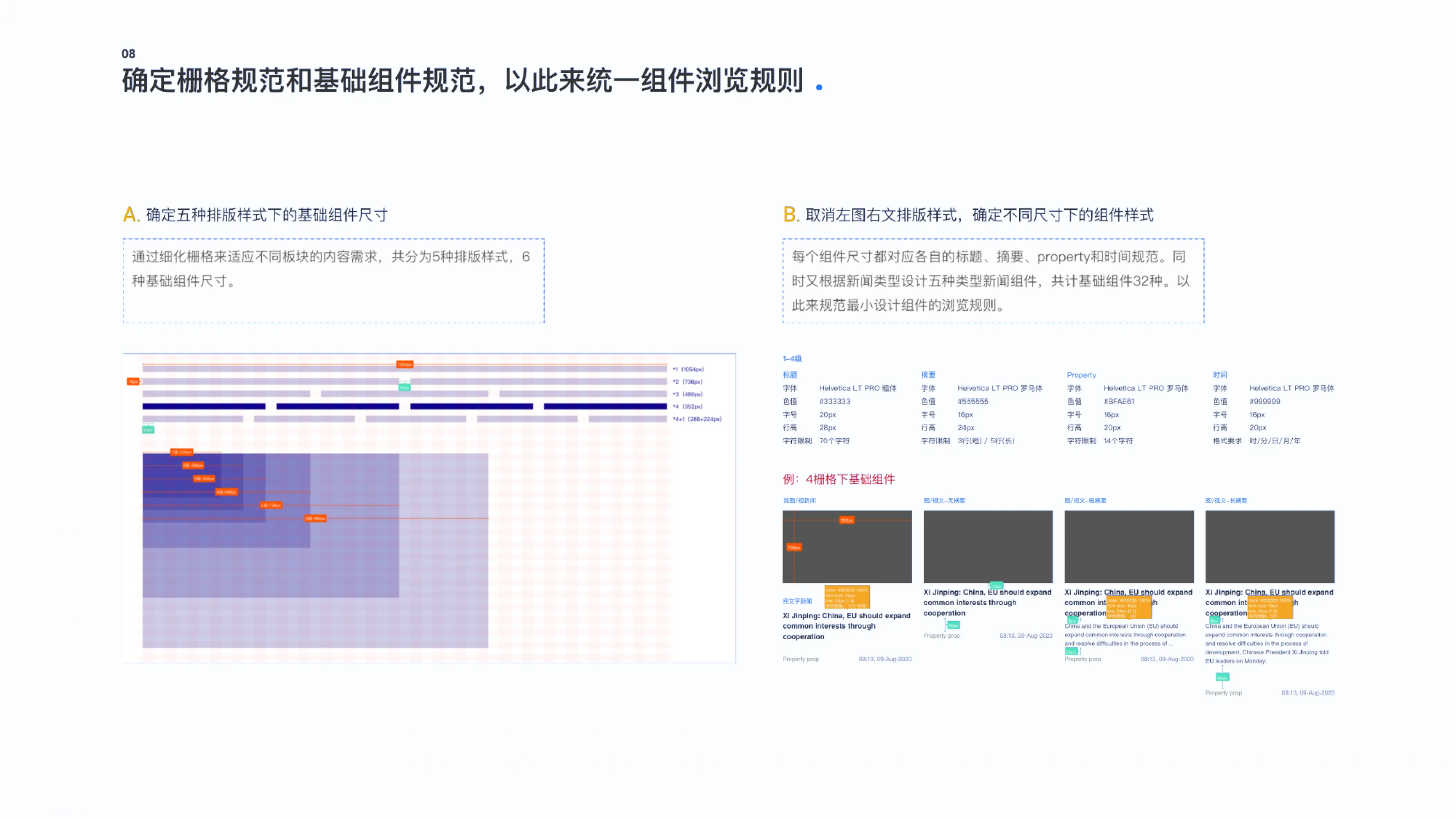This screenshot has width=1456, height=819.
Task: Click the Property spec column heading
Action: pyautogui.click(x=1081, y=375)
